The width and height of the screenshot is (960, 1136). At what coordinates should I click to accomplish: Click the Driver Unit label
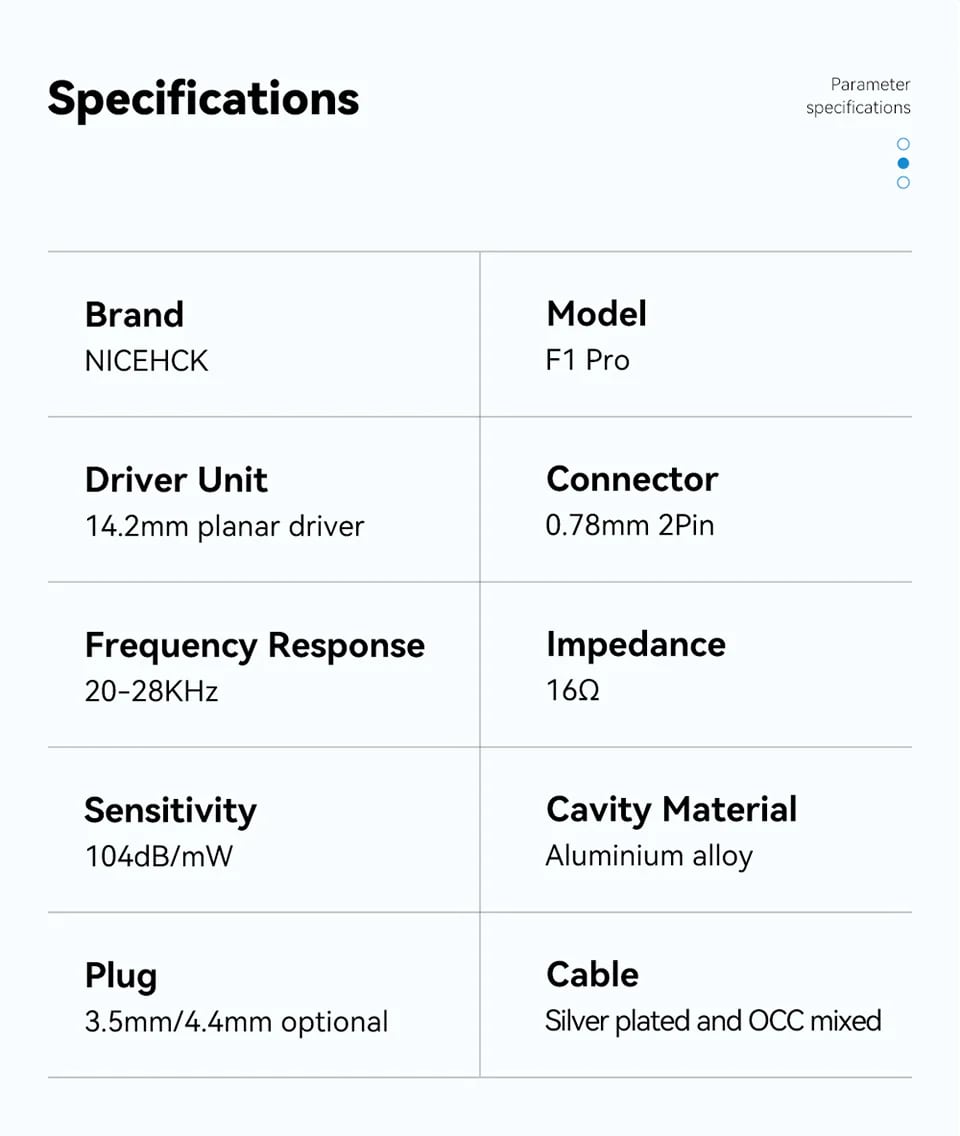[176, 479]
